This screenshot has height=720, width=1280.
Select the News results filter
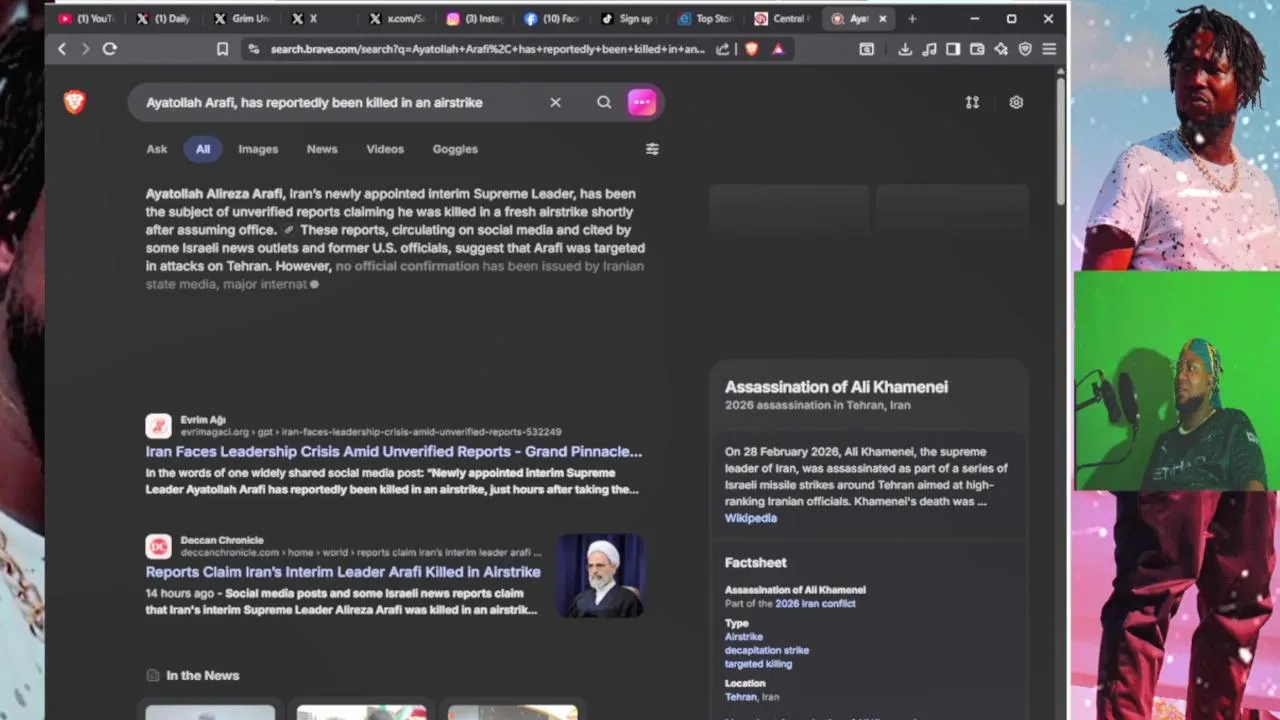click(322, 149)
